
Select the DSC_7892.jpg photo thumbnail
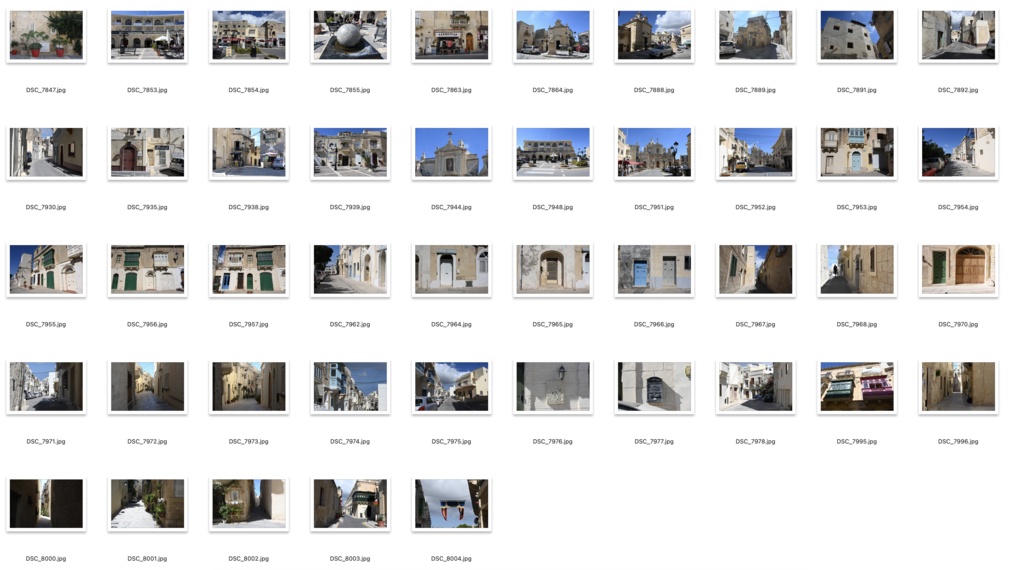pyautogui.click(x=958, y=35)
